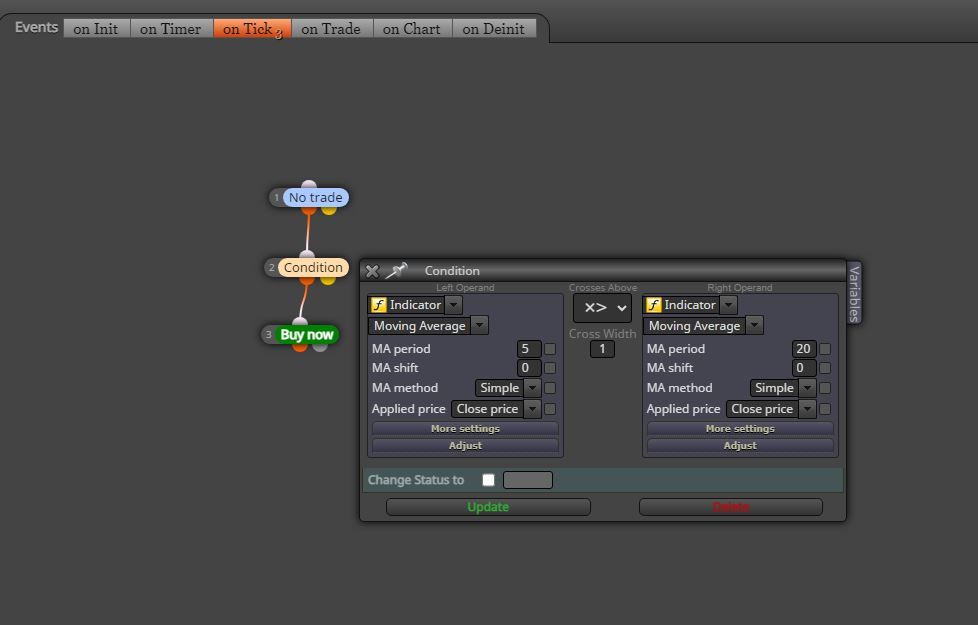This screenshot has height=625, width=978.
Task: Click yellow output connector under Condition block
Action: 328,281
